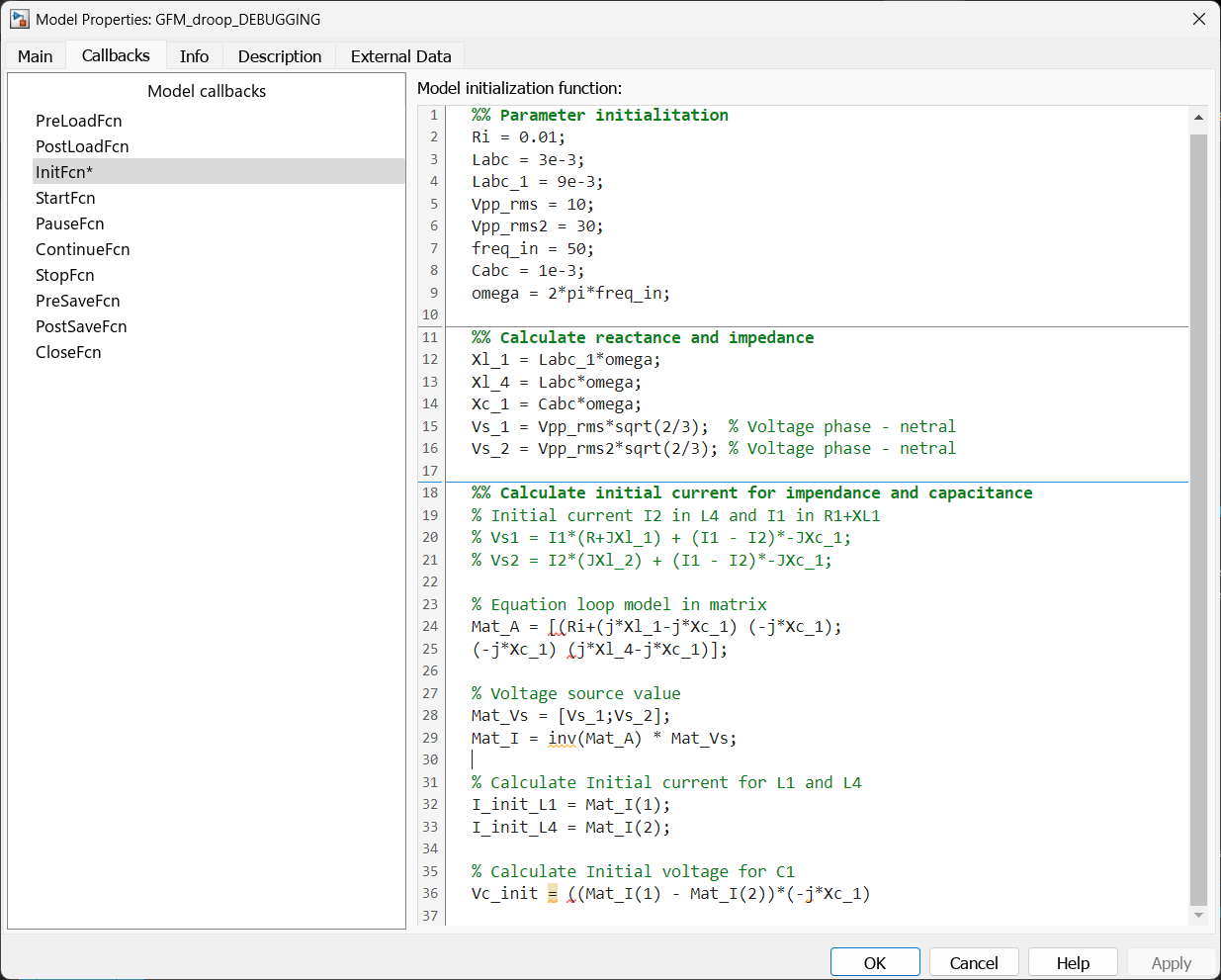The height and width of the screenshot is (980, 1221).
Task: Select CloseFcn callback
Action: 68,352
